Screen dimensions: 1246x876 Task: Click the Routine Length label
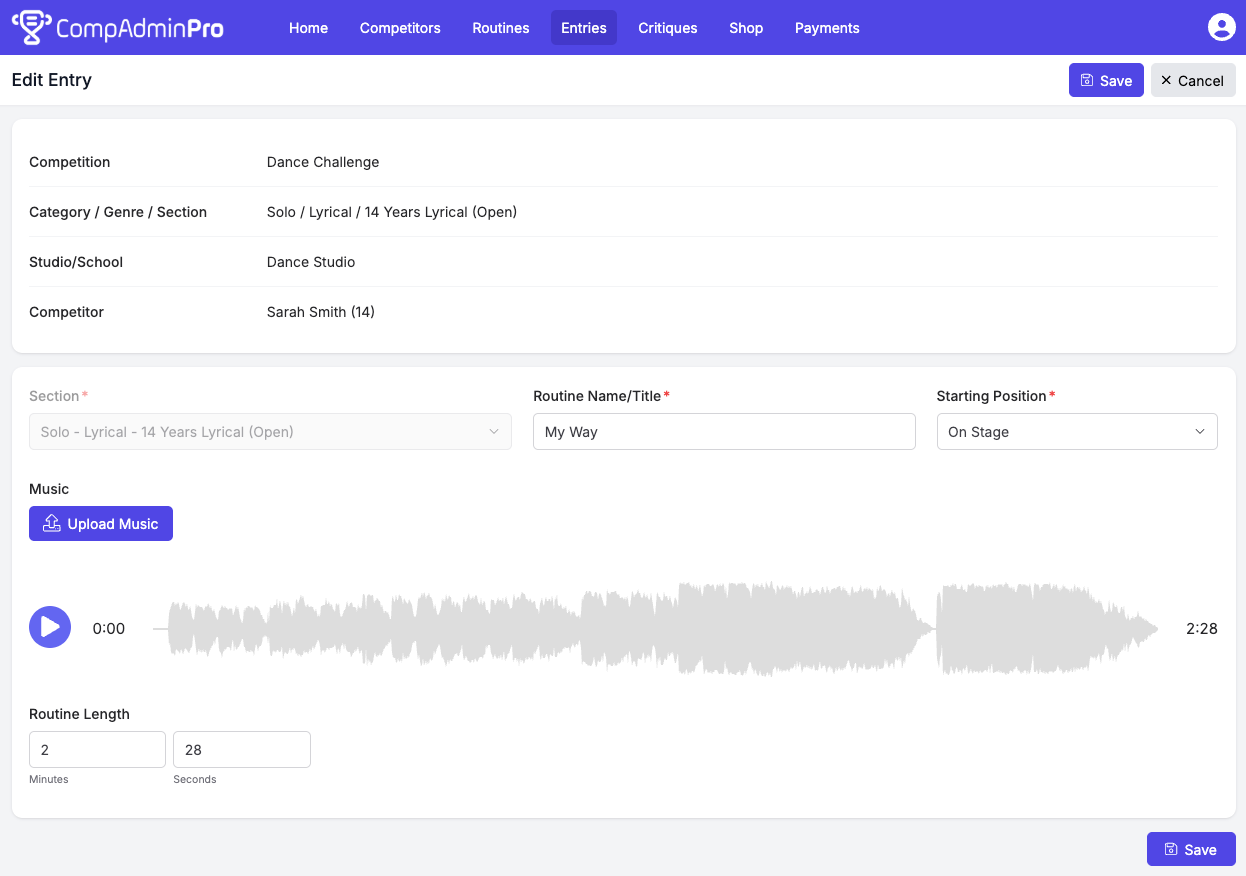tap(80, 714)
